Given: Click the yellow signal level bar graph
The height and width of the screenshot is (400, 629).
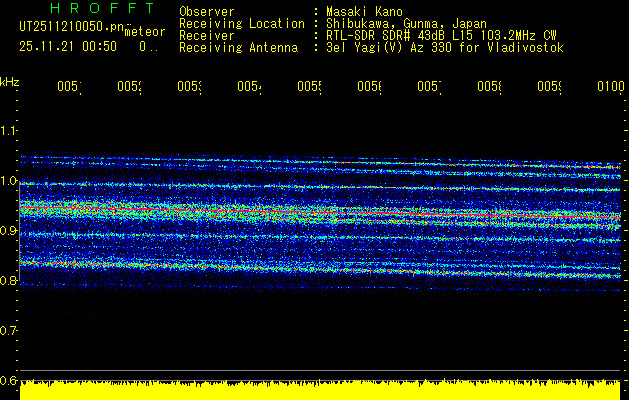Looking at the screenshot, I should pos(320,389).
